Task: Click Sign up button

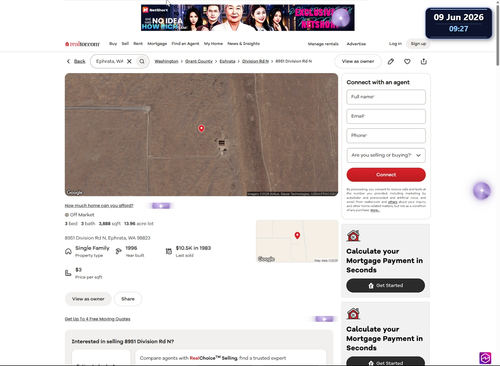Action: (418, 44)
